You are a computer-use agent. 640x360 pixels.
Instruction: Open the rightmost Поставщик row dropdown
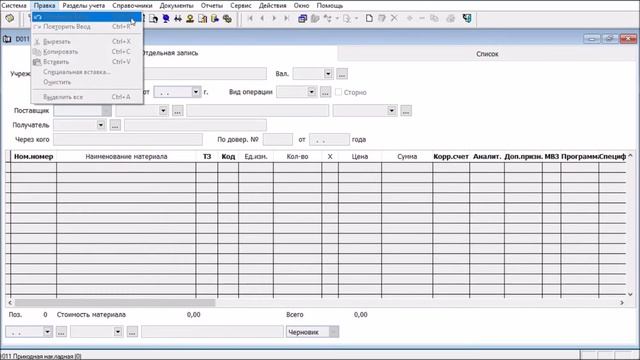392,111
